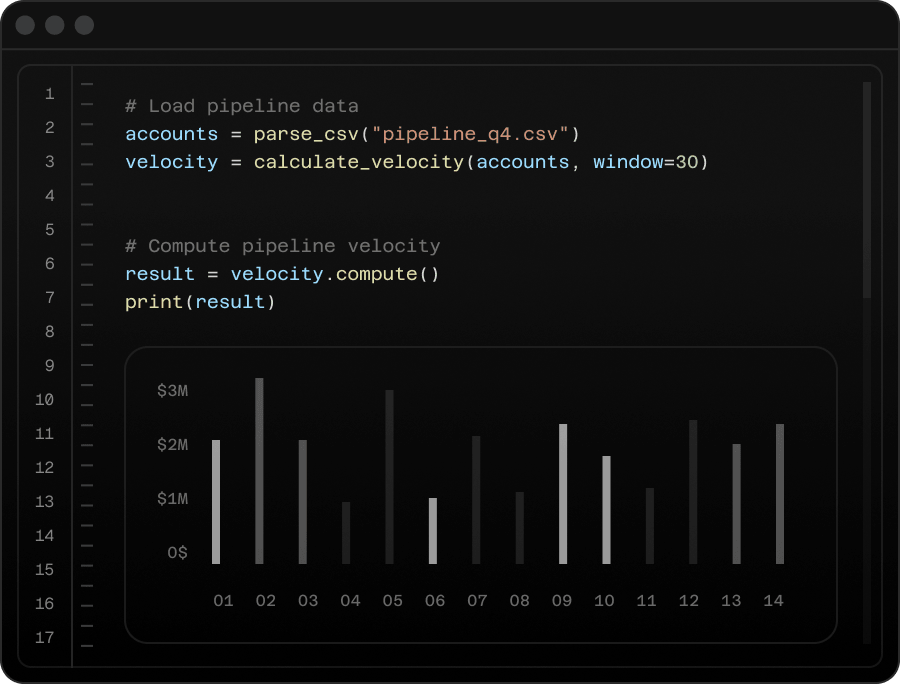This screenshot has width=900, height=684.
Task: Click line number 14 in the gutter
Action: 45,535
